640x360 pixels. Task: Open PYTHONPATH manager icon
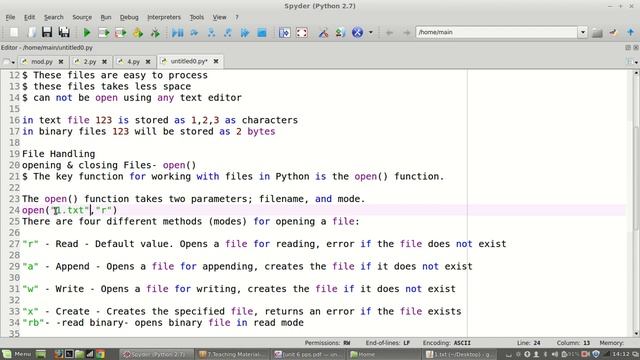[x=340, y=33]
